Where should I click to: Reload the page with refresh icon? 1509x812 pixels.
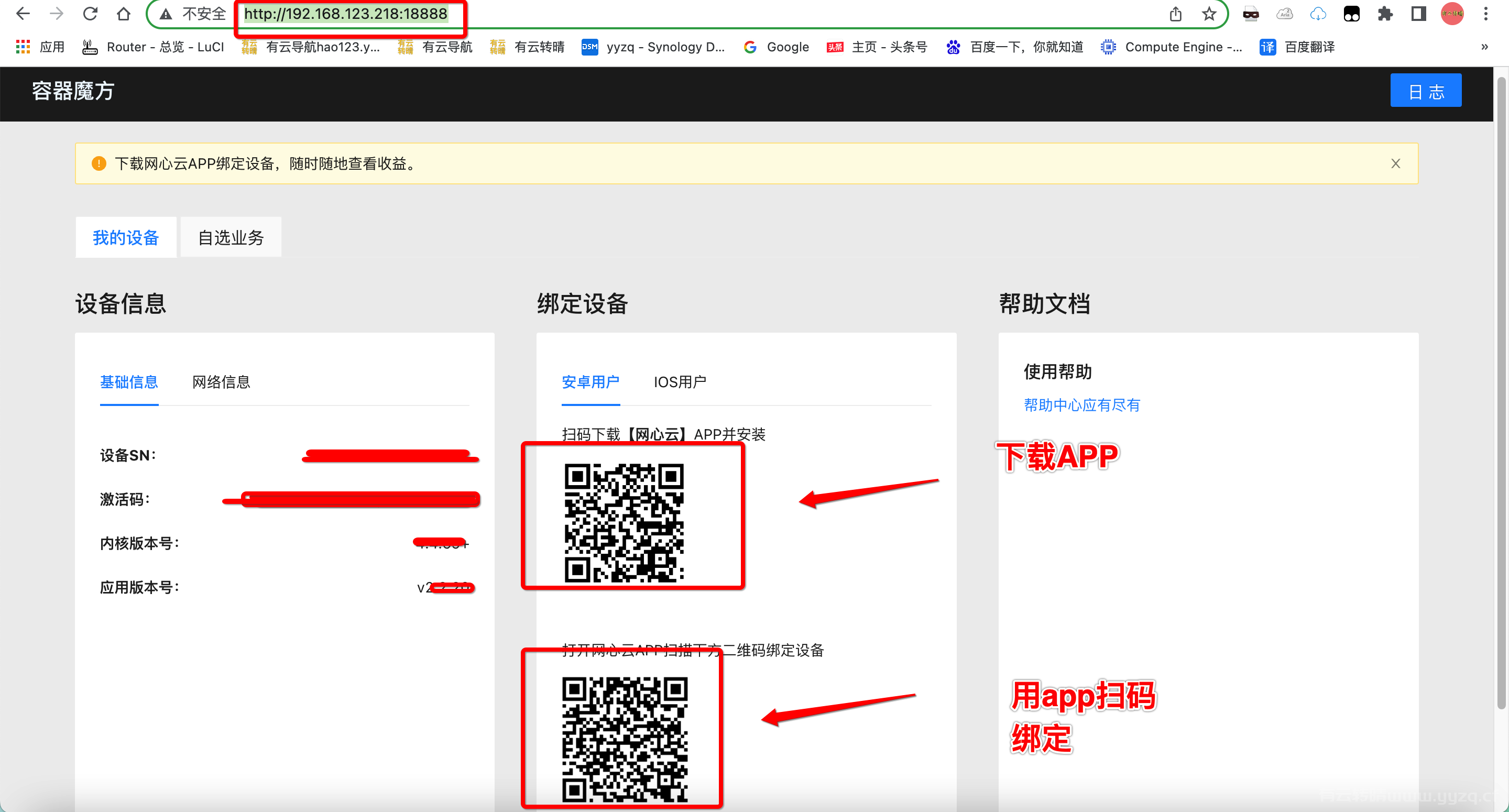click(x=90, y=14)
